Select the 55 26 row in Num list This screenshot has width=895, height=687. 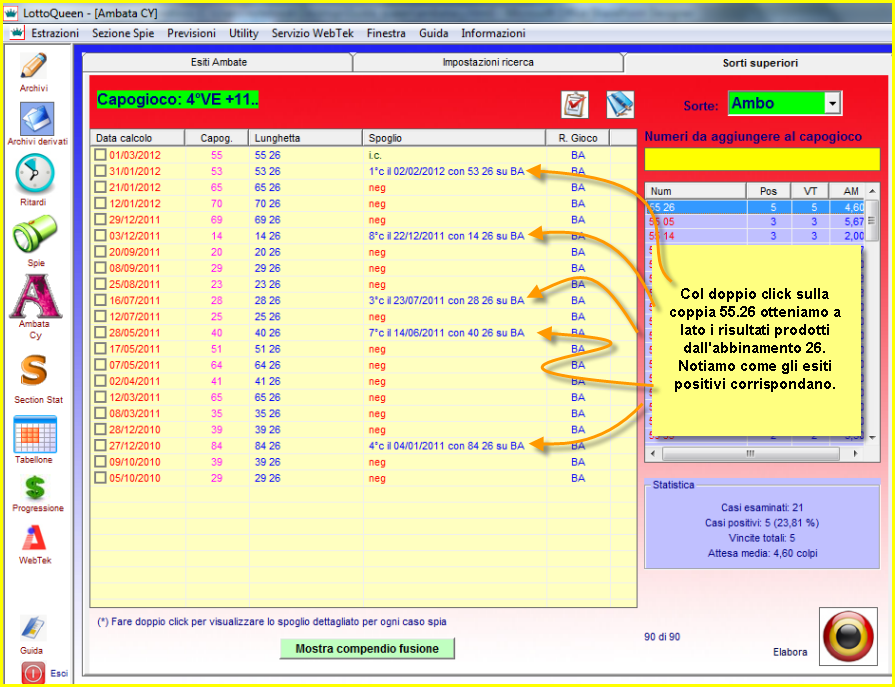[756, 207]
